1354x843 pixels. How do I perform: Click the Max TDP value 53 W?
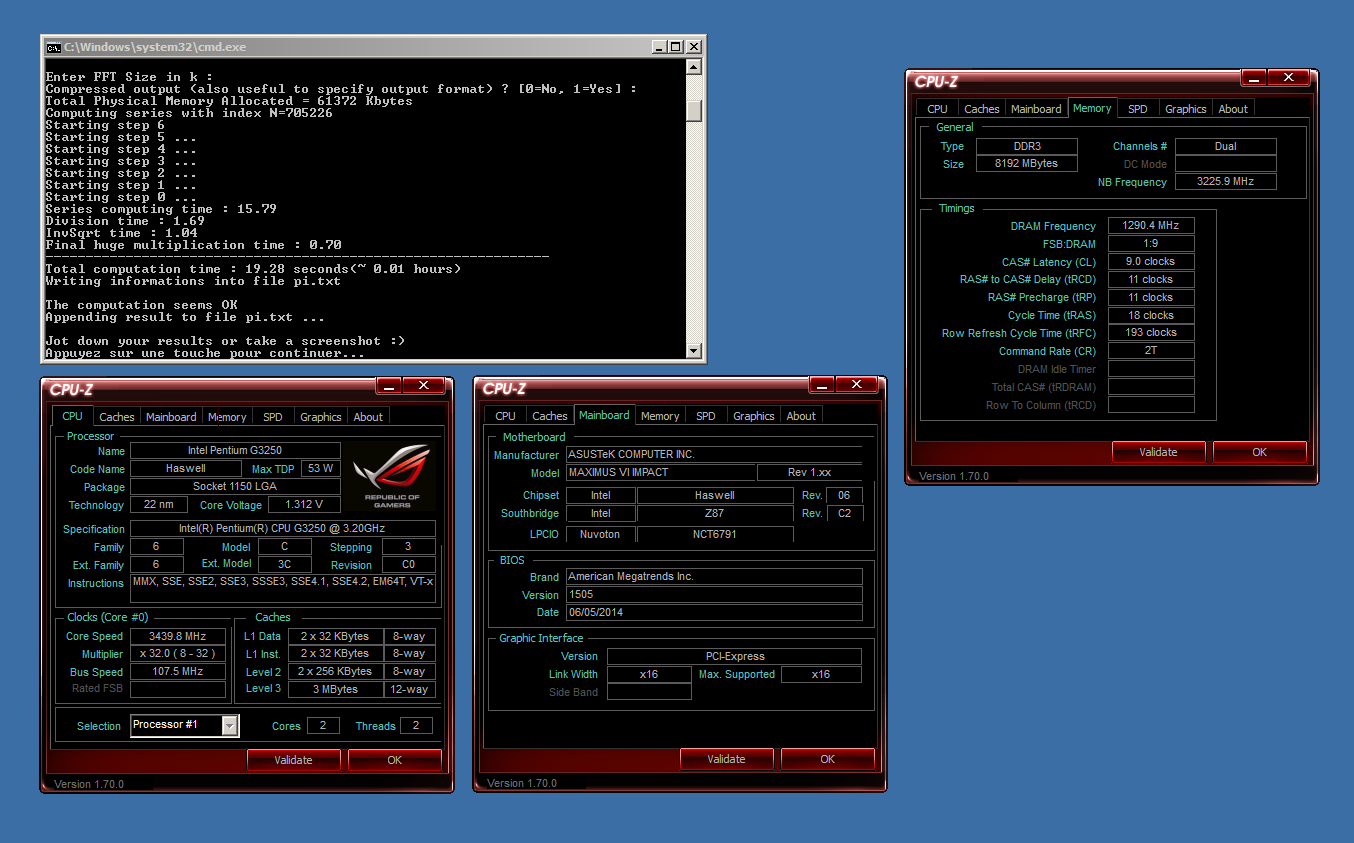pos(320,468)
